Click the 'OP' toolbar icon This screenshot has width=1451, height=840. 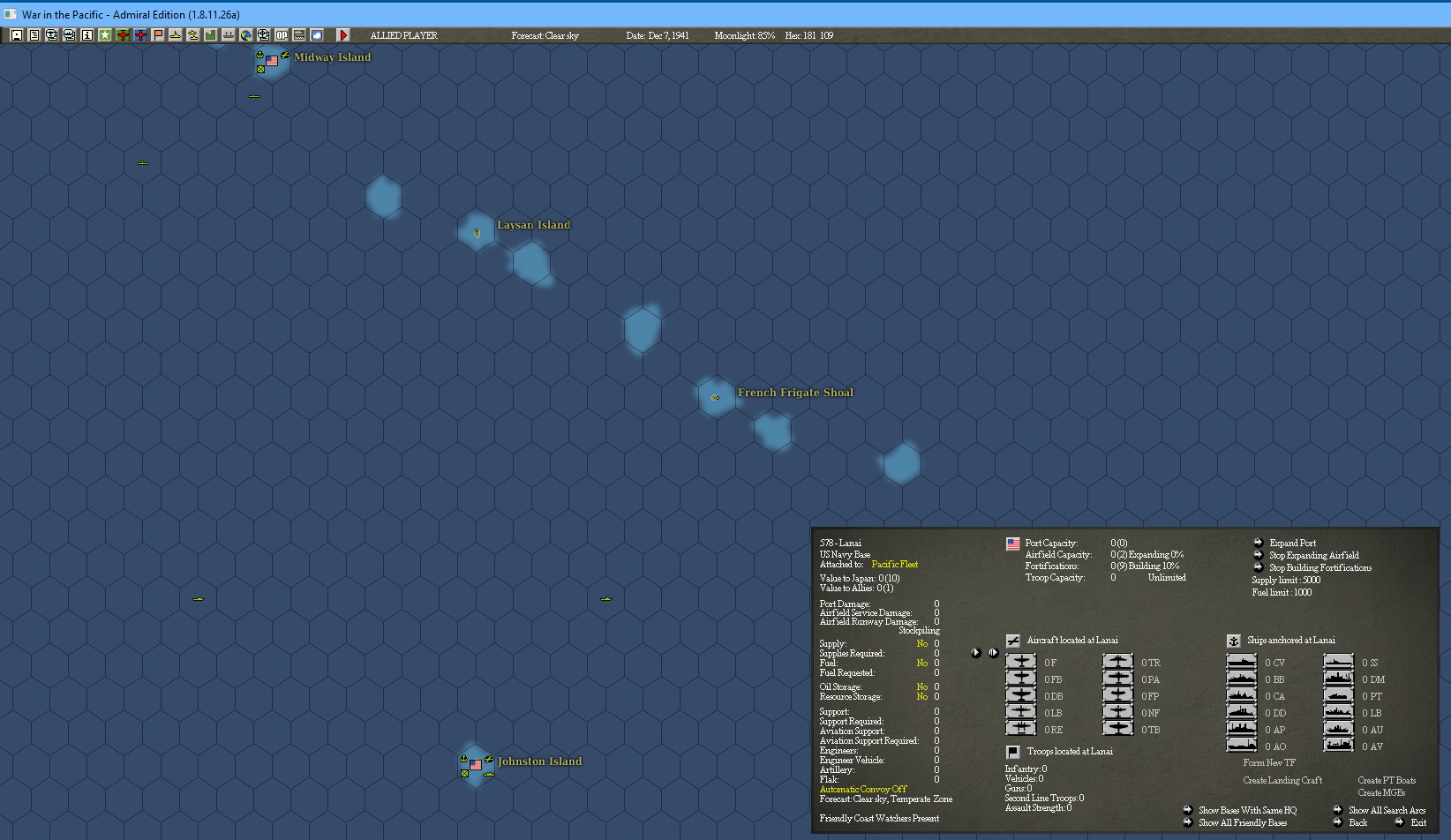click(x=282, y=35)
